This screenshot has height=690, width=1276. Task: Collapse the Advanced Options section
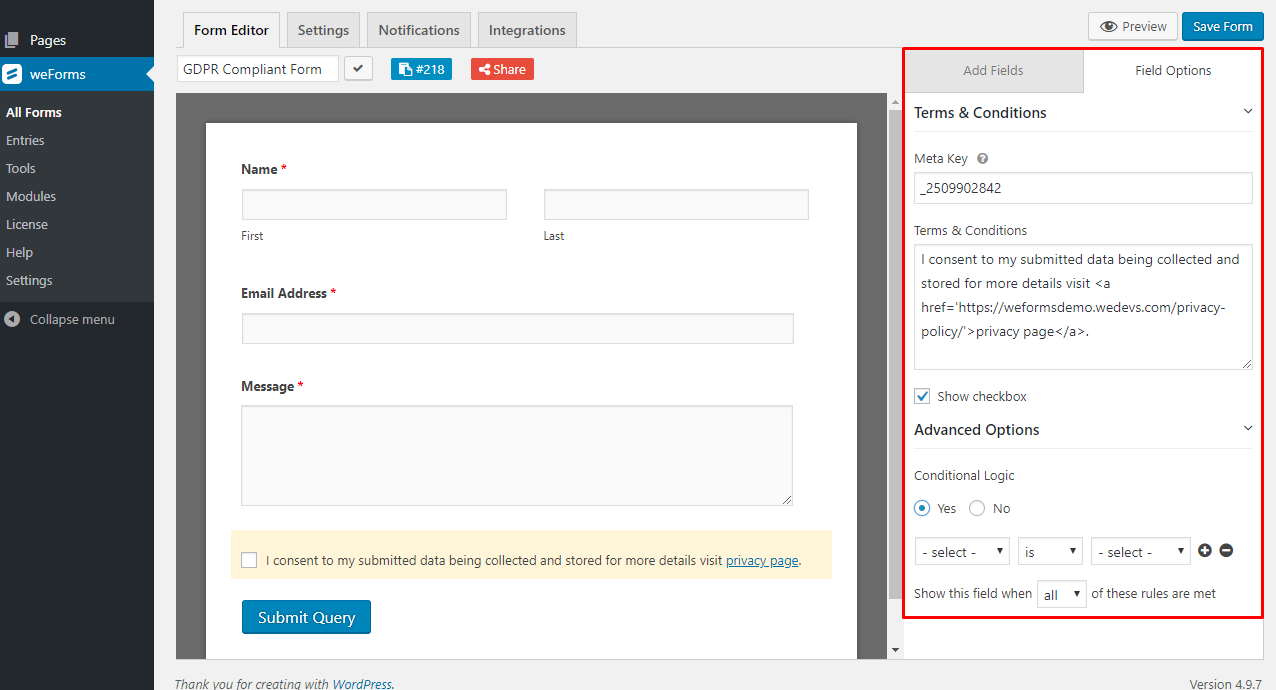click(1247, 429)
